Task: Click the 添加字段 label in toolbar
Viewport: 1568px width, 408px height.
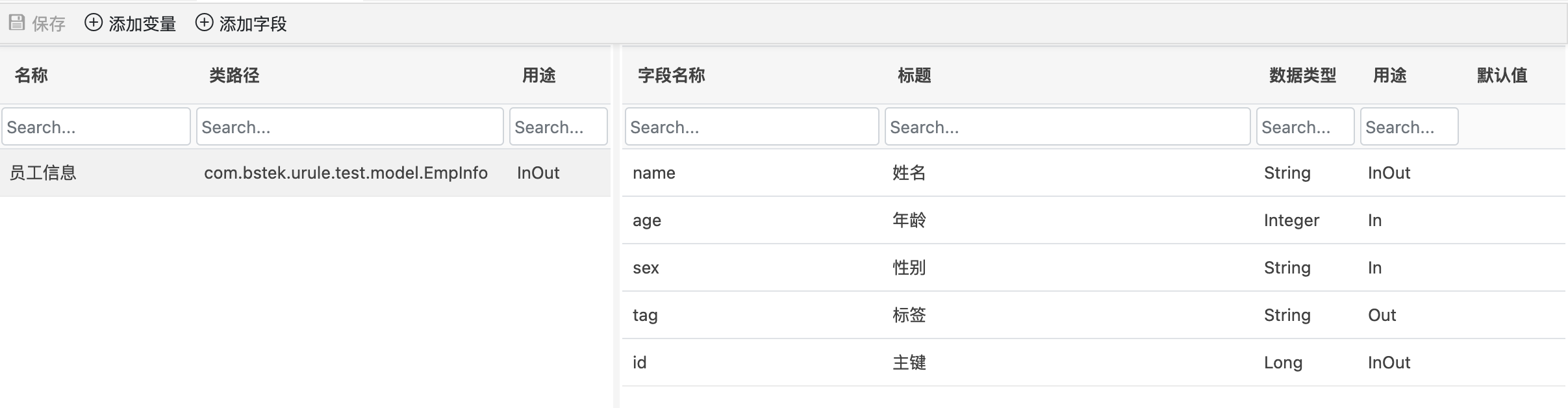Action: 253,24
